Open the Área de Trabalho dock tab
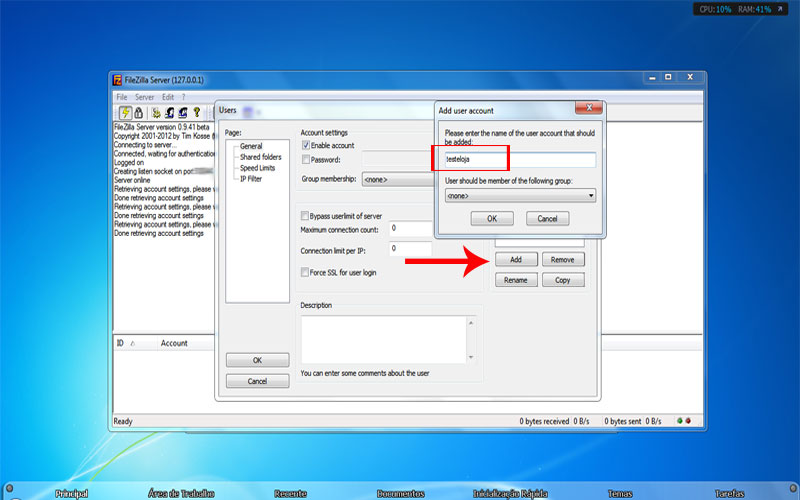 pos(181,493)
